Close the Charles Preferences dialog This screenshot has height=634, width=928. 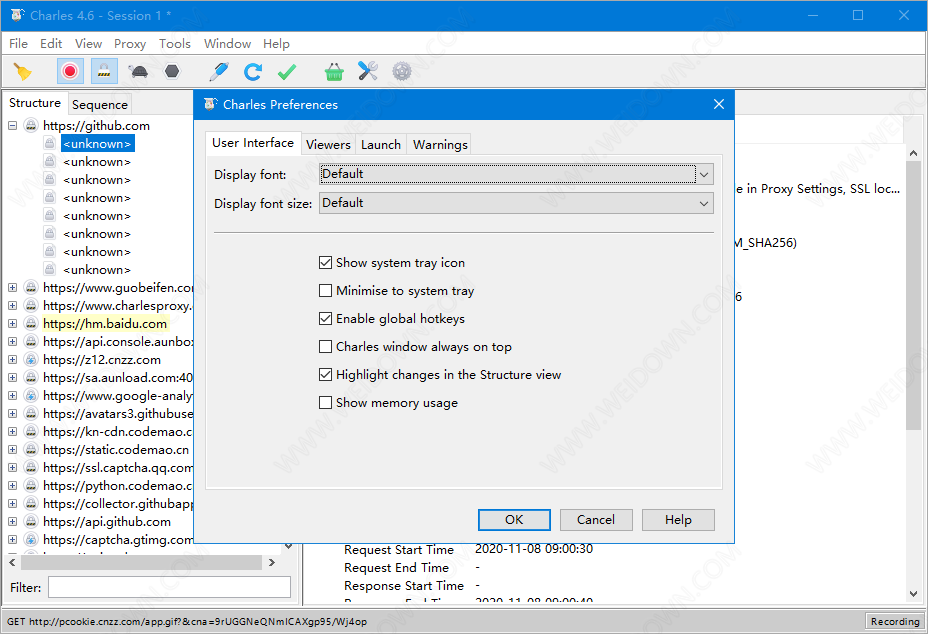pyautogui.click(x=719, y=104)
